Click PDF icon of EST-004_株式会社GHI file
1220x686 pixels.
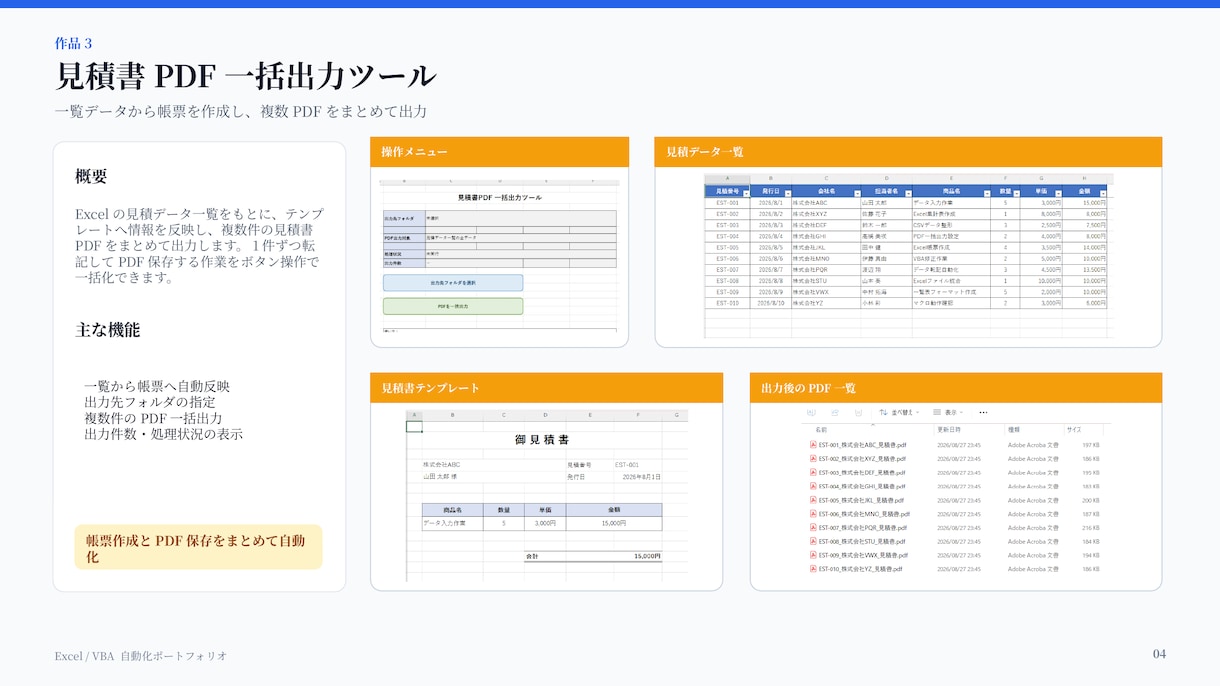(x=813, y=486)
